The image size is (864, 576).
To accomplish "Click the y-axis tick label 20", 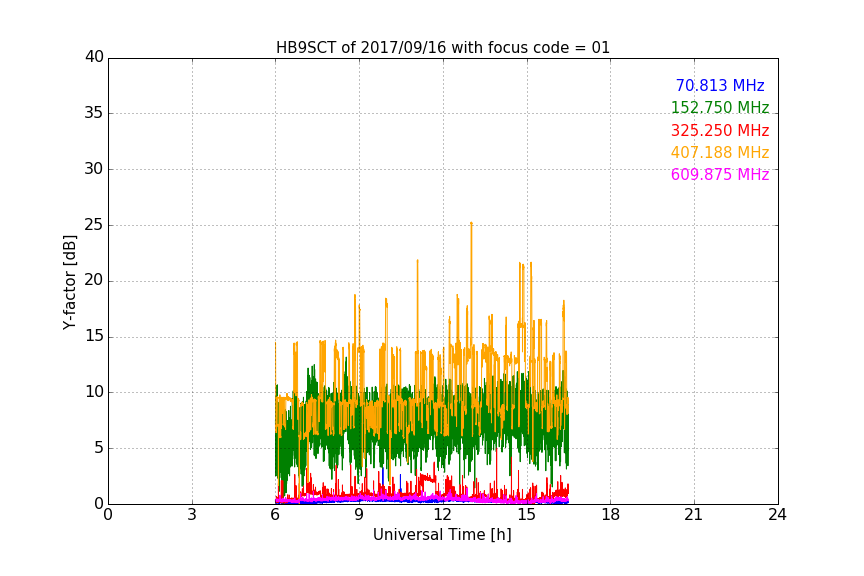I will pyautogui.click(x=94, y=281).
